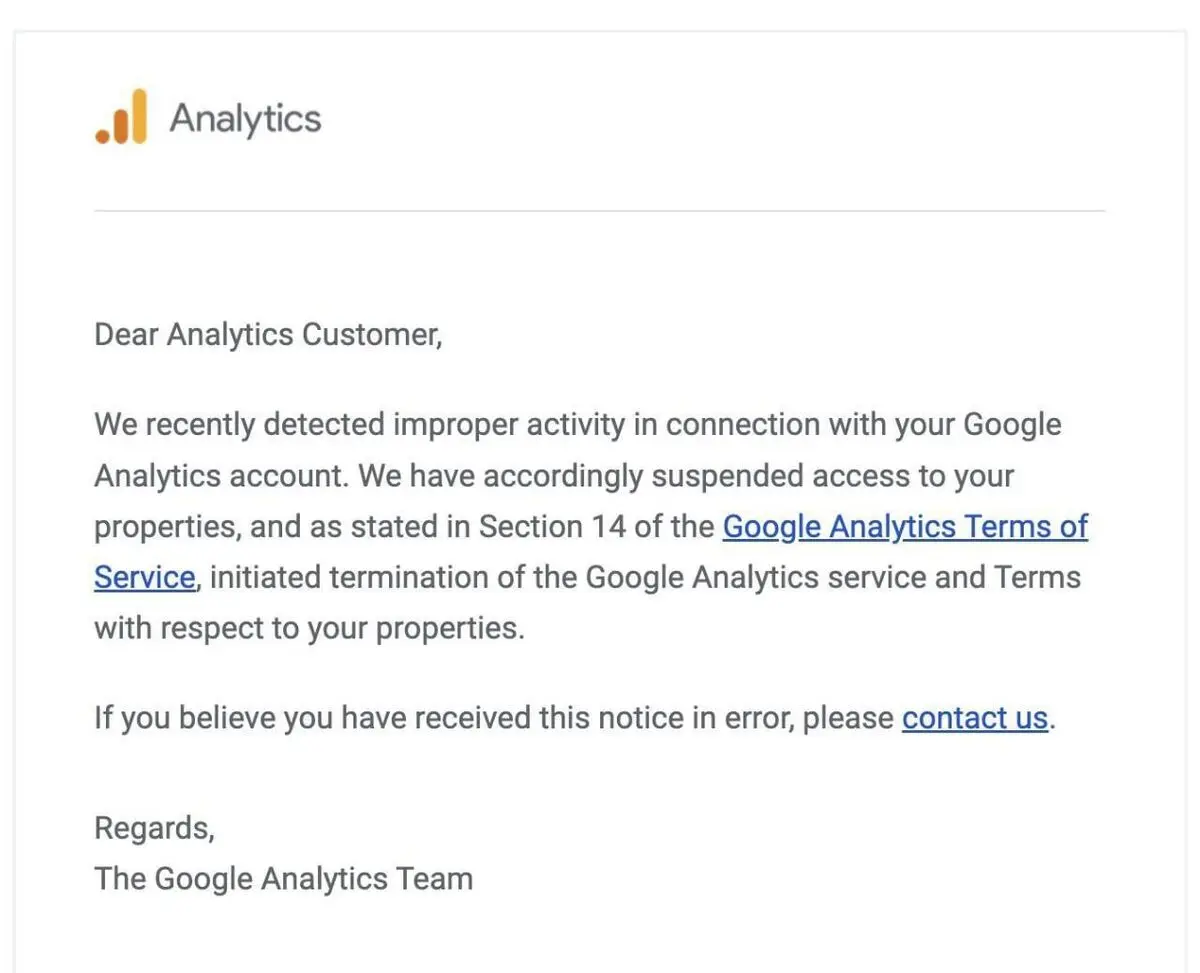Click the underlined word Service
The height and width of the screenshot is (973, 1200).
144,577
